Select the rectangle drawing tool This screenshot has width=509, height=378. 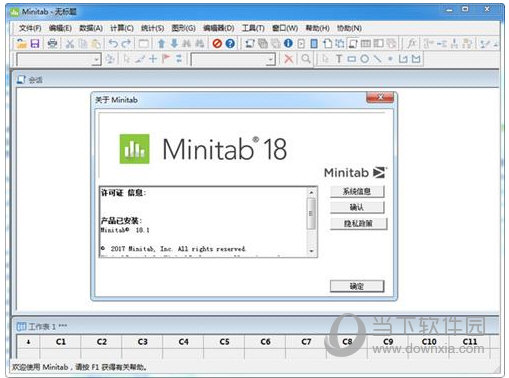tap(351, 59)
